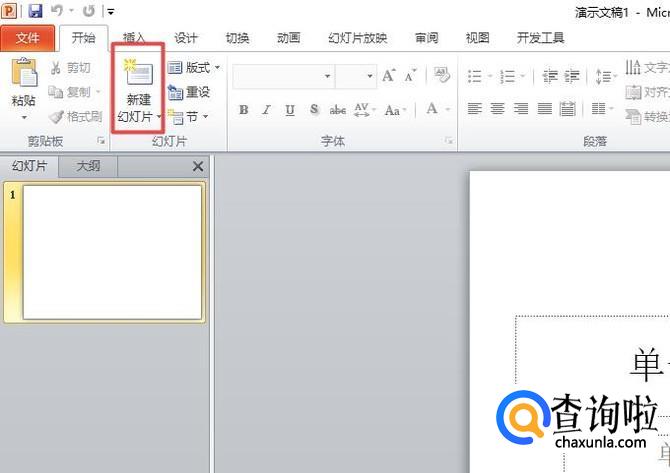Image resolution: width=670 pixels, height=473 pixels.
Task: Switch to the Design (设计) tab
Action: [x=185, y=38]
